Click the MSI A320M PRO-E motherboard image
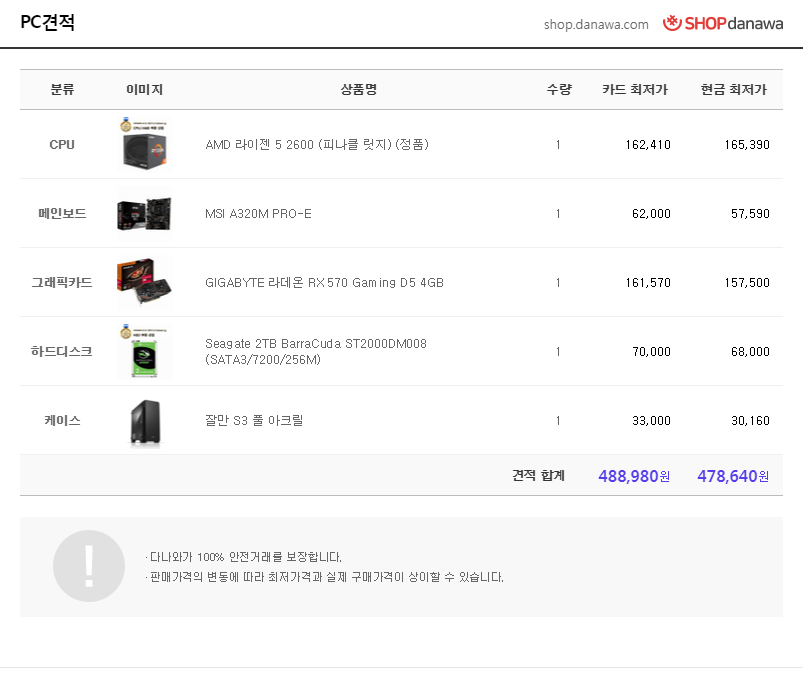Viewport: 803px width, 700px height. click(x=144, y=213)
